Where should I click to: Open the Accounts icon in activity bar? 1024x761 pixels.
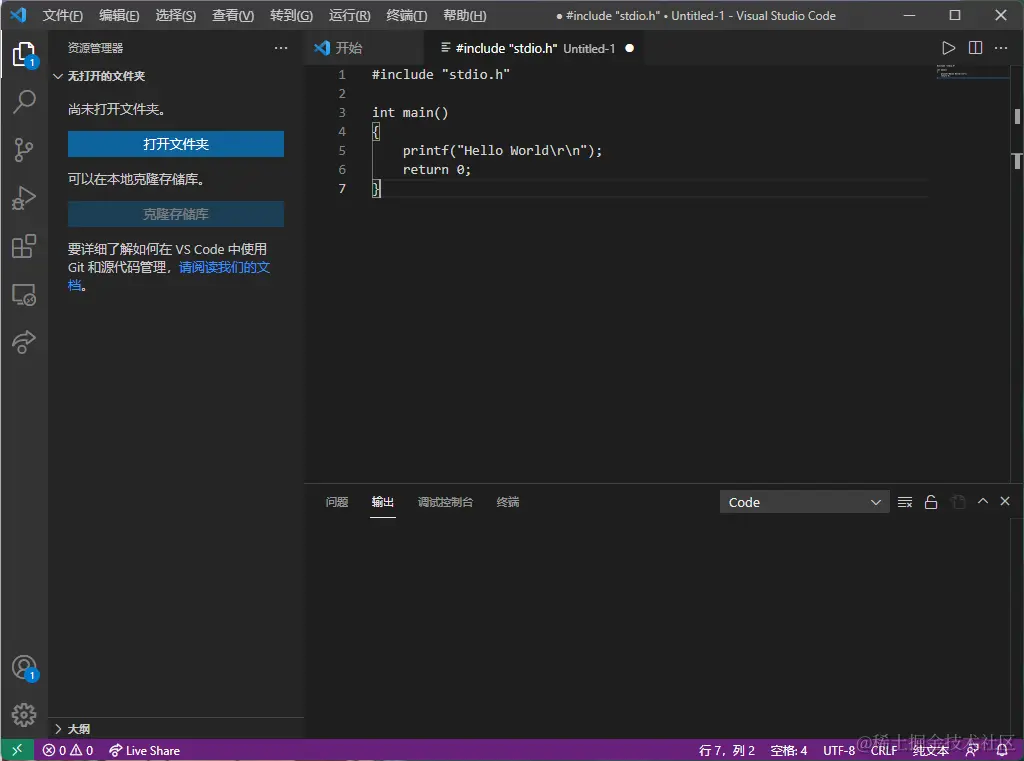[x=24, y=668]
